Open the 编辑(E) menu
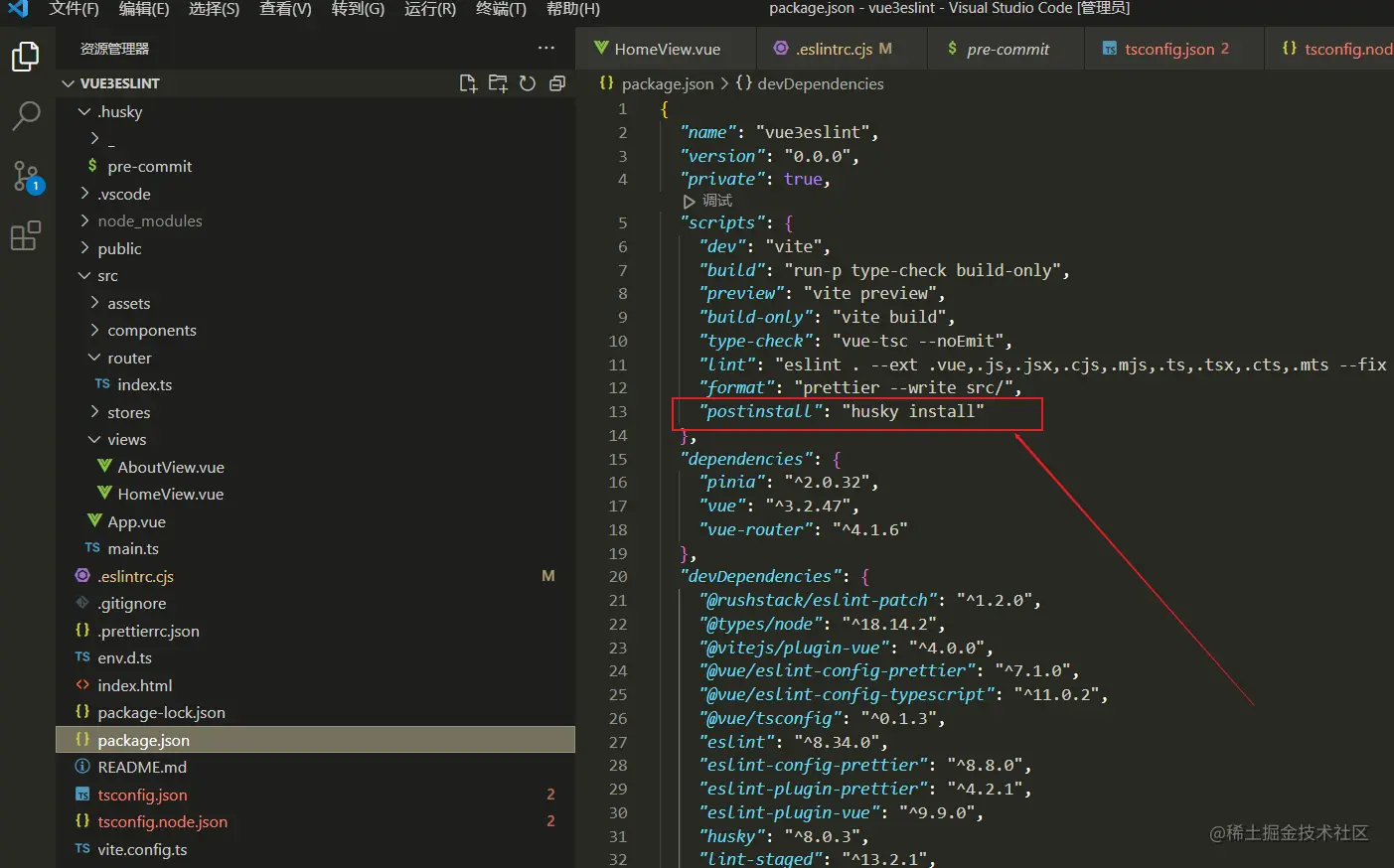 point(144,9)
